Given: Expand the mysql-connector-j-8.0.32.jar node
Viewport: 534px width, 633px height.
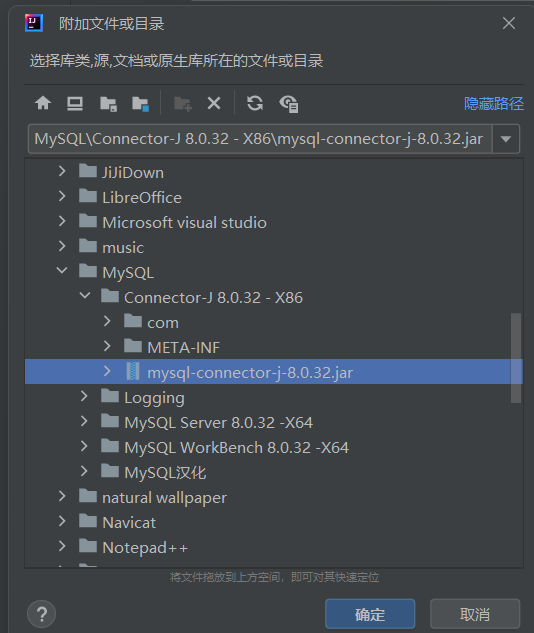Looking at the screenshot, I should 107,371.
